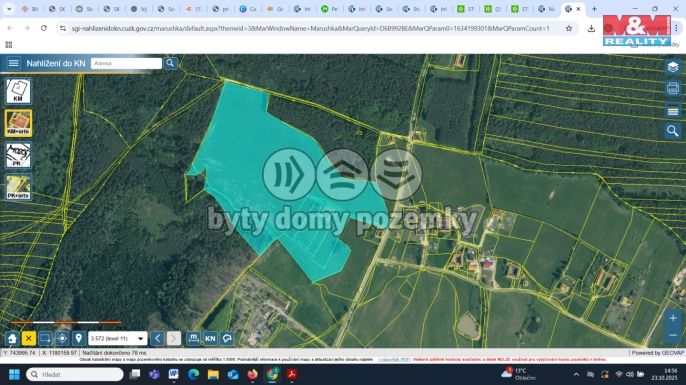Image resolution: width=686 pixels, height=385 pixels.
Task: Open Word from the taskbar
Action: point(174,374)
